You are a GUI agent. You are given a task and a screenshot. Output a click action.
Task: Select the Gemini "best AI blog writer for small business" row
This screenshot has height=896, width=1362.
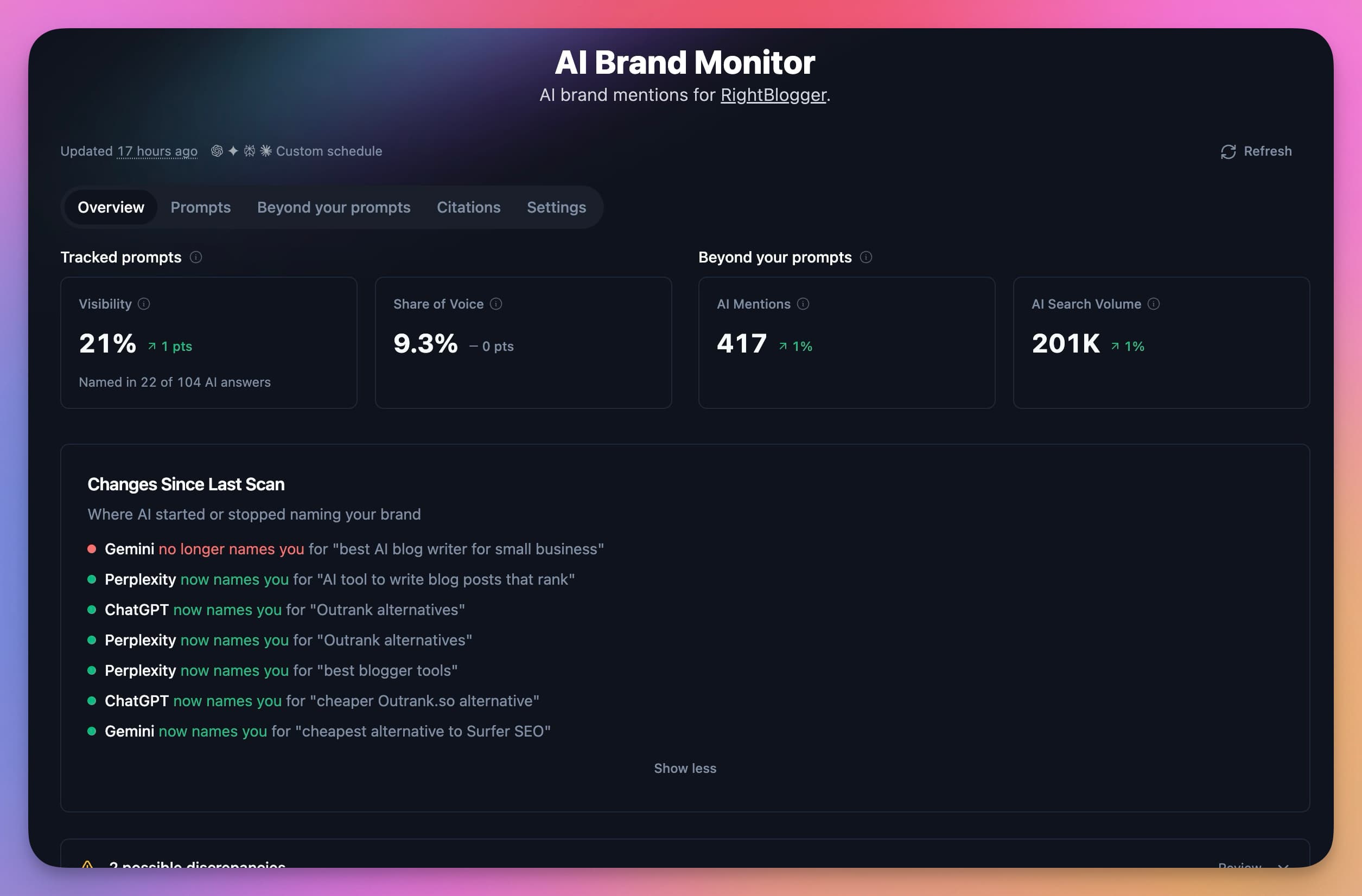point(346,549)
